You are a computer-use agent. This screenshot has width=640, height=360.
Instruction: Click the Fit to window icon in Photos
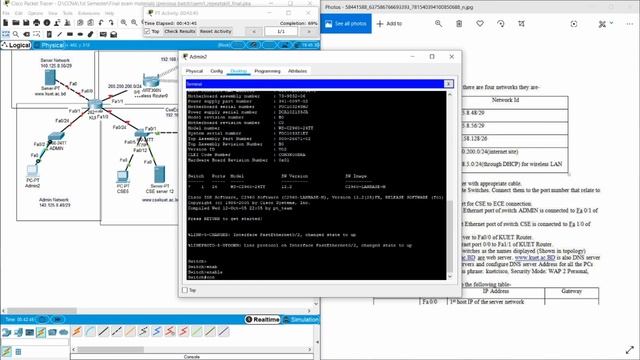[574, 24]
